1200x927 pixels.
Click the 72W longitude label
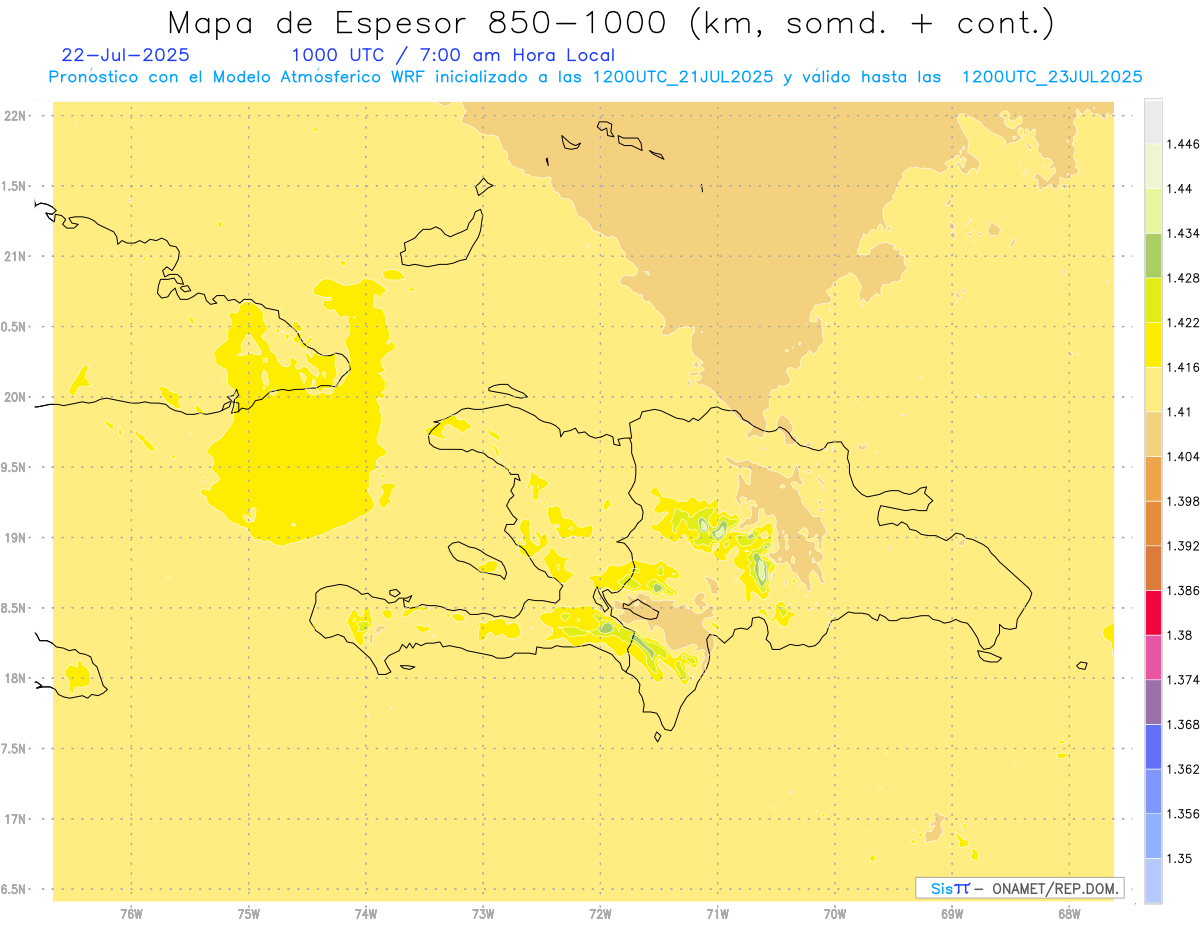point(600,913)
